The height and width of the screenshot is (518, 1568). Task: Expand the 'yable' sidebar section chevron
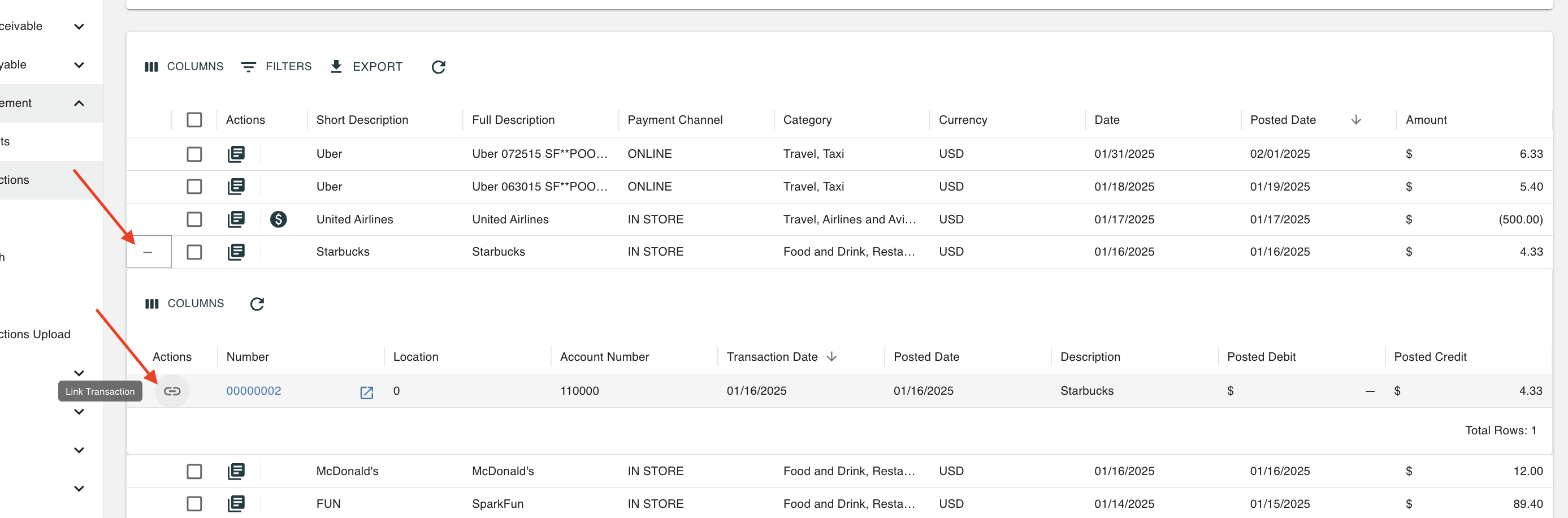pyautogui.click(x=79, y=64)
